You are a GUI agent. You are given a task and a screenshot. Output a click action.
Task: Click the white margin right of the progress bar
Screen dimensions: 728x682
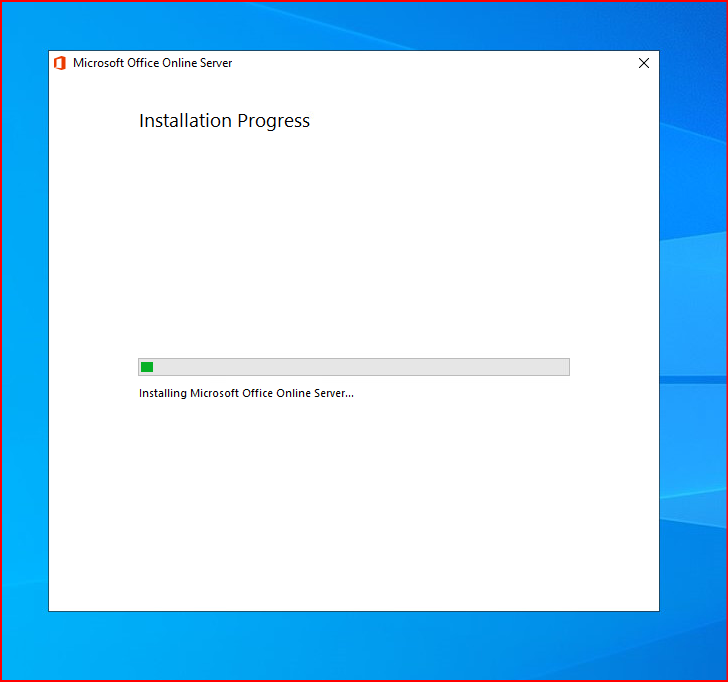click(x=614, y=367)
